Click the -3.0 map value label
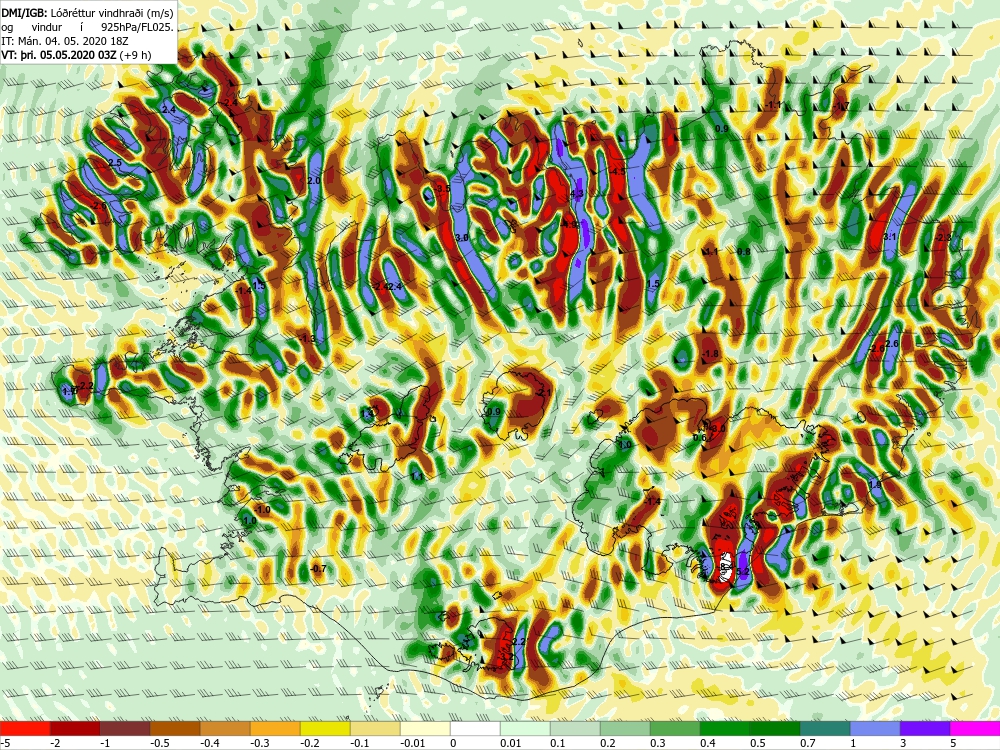Viewport: 1000px width, 750px height. point(717,429)
